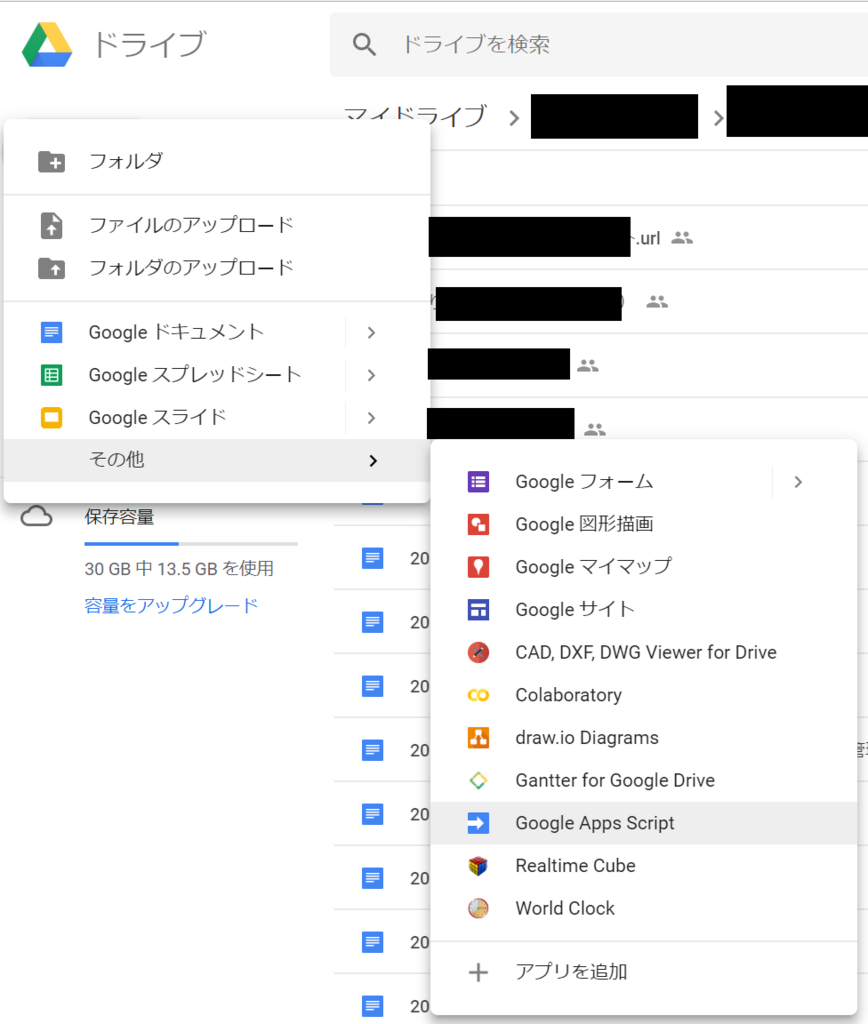Choose Colaboratory from the submenu

pos(643,695)
